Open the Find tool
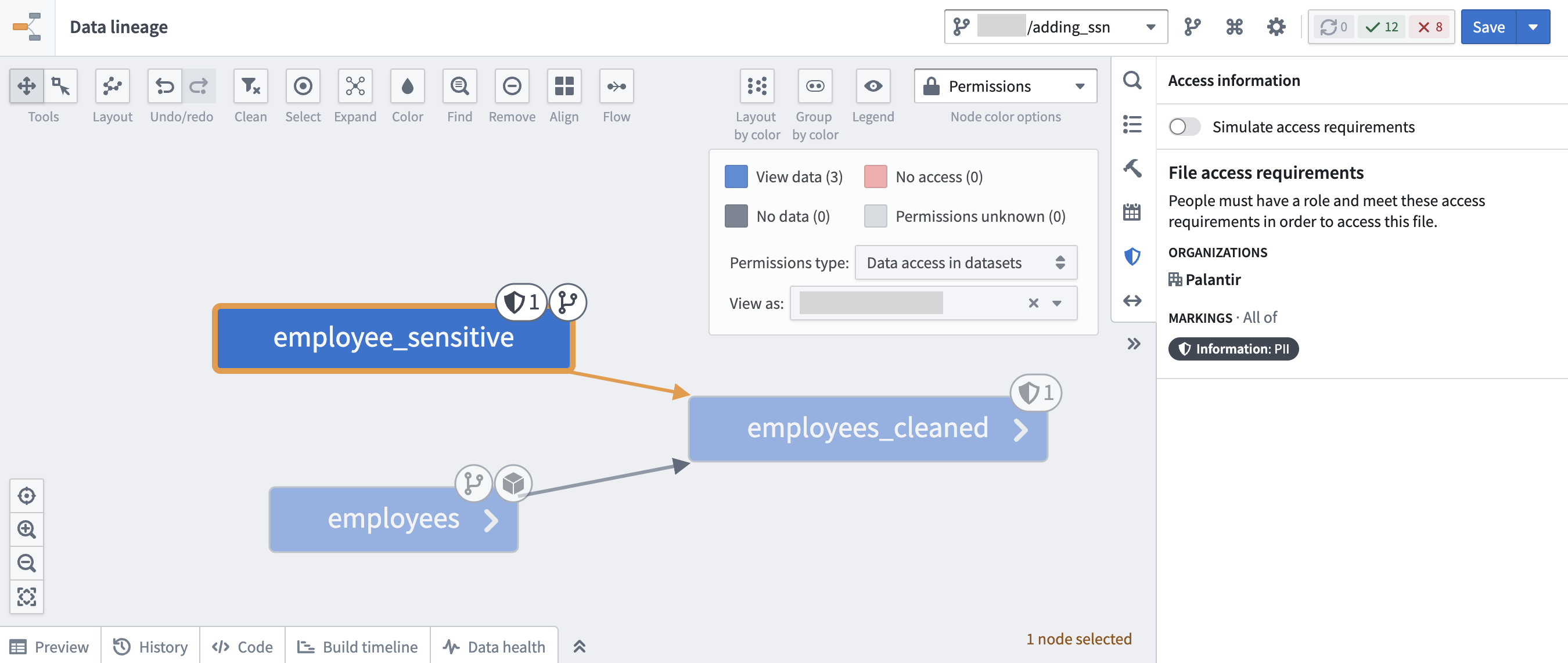Viewport: 1568px width, 663px height. 459,86
